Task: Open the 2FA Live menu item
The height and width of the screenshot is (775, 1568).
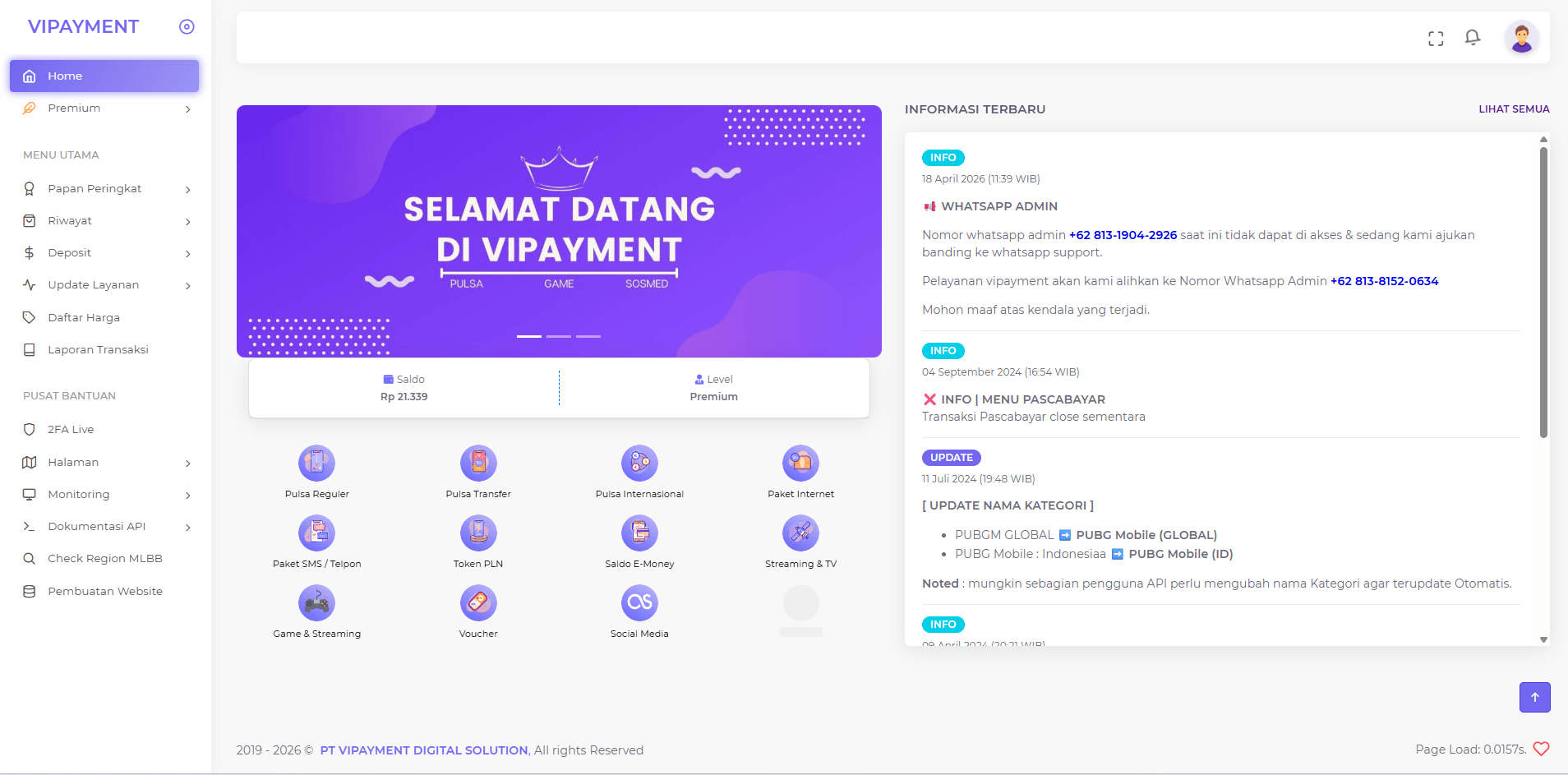Action: (x=104, y=429)
